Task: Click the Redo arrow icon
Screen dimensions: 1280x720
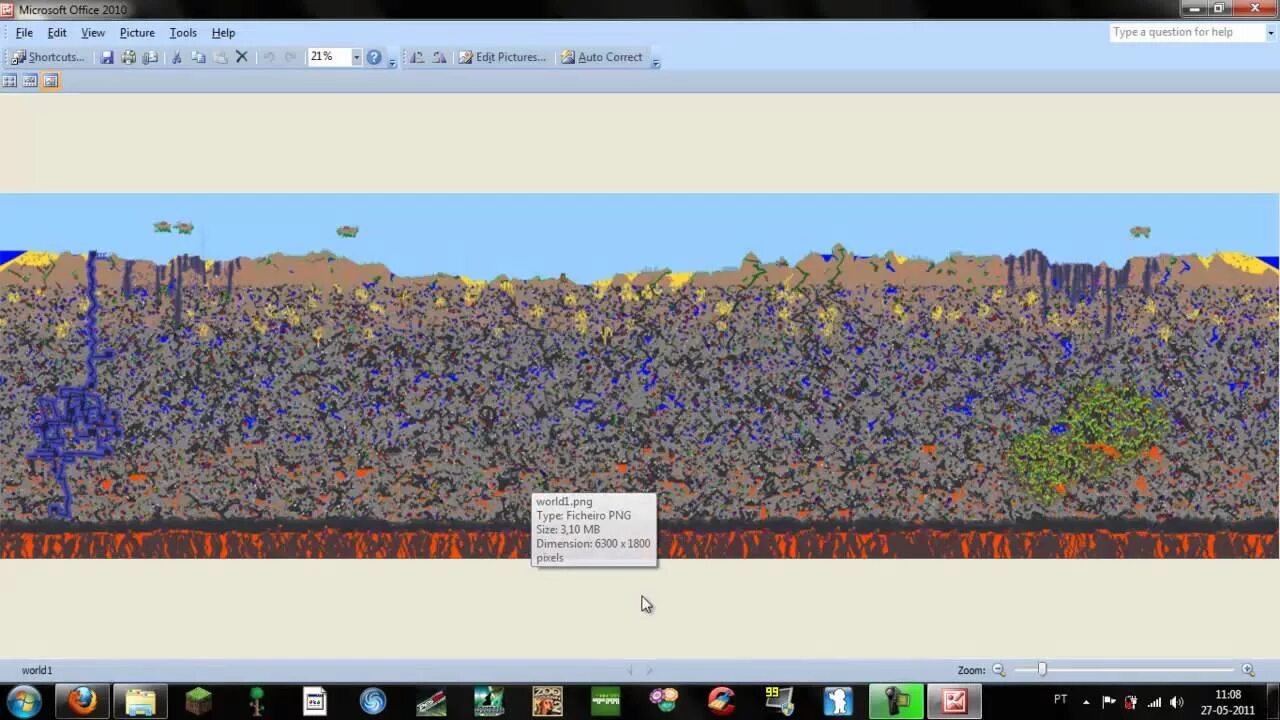Action: point(290,57)
